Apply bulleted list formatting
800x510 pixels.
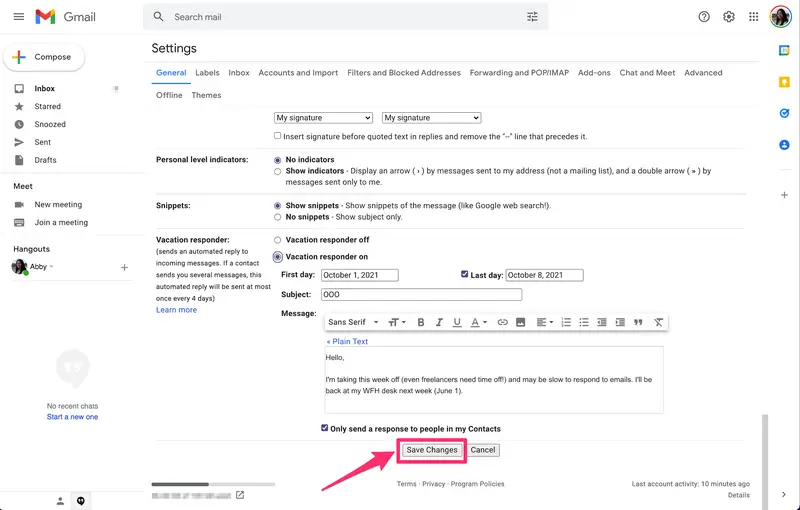[584, 322]
